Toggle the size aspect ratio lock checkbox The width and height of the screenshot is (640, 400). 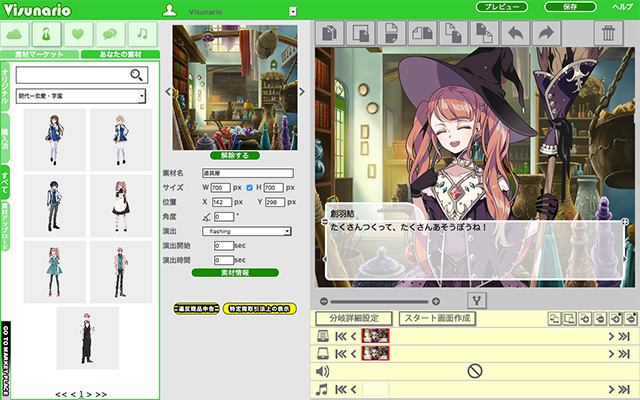coord(250,187)
